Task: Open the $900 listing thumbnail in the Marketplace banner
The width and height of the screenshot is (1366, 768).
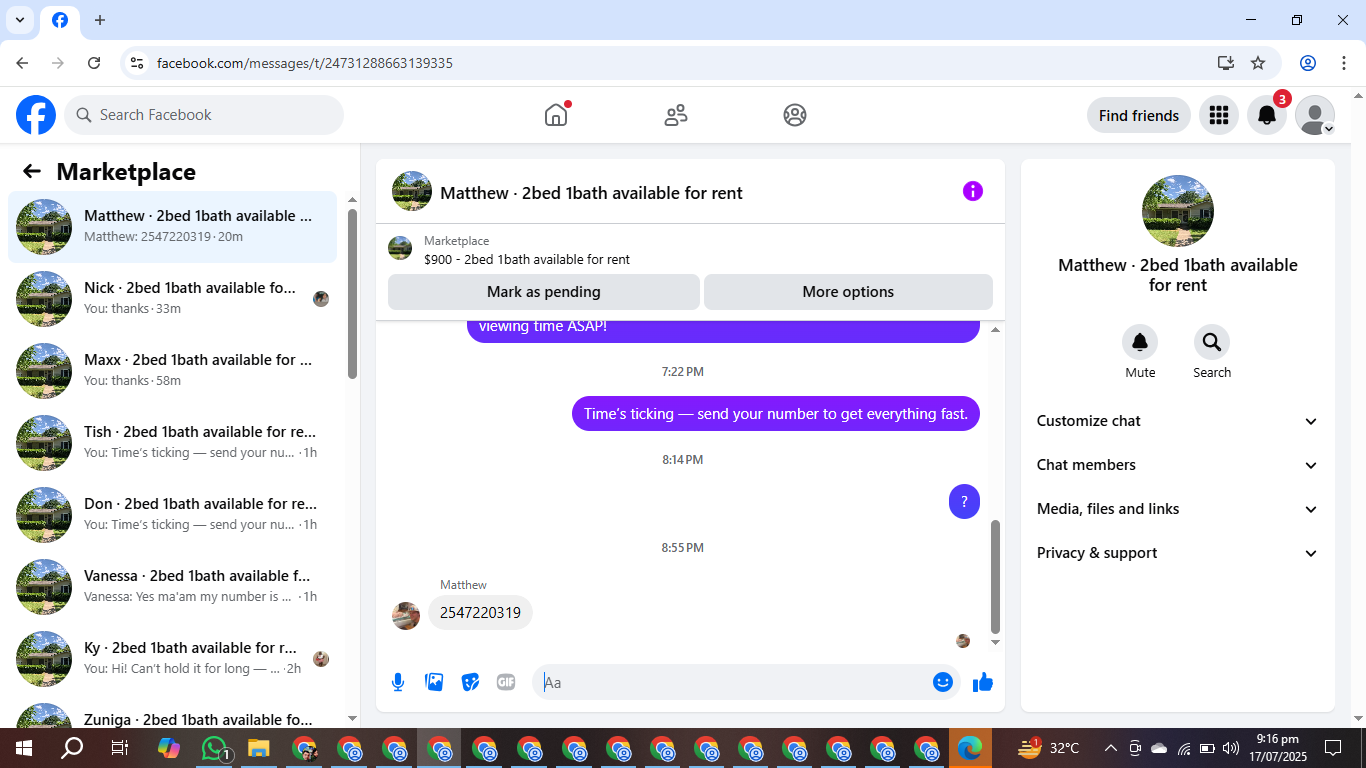Action: tap(400, 248)
